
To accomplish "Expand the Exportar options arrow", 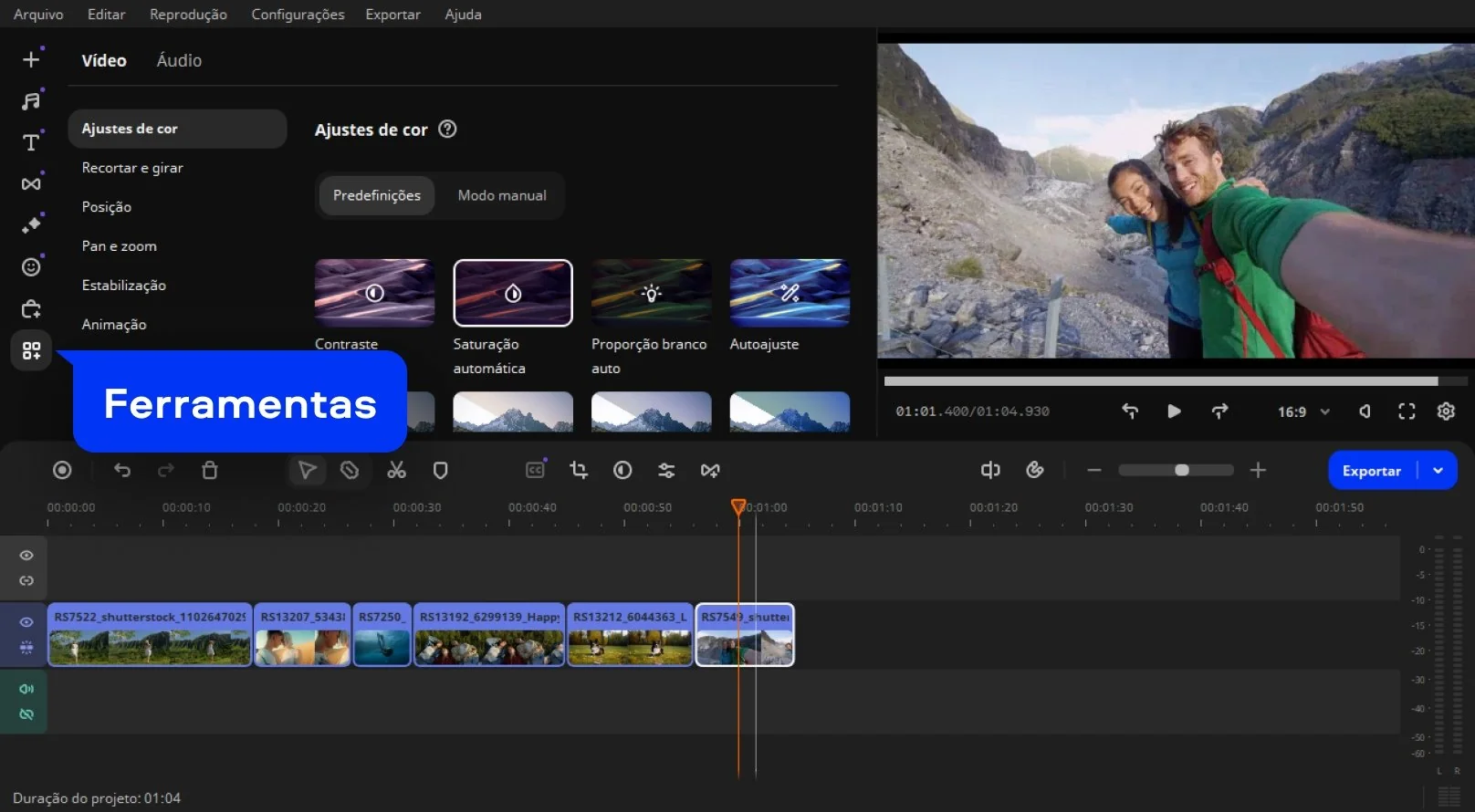I will tap(1438, 471).
